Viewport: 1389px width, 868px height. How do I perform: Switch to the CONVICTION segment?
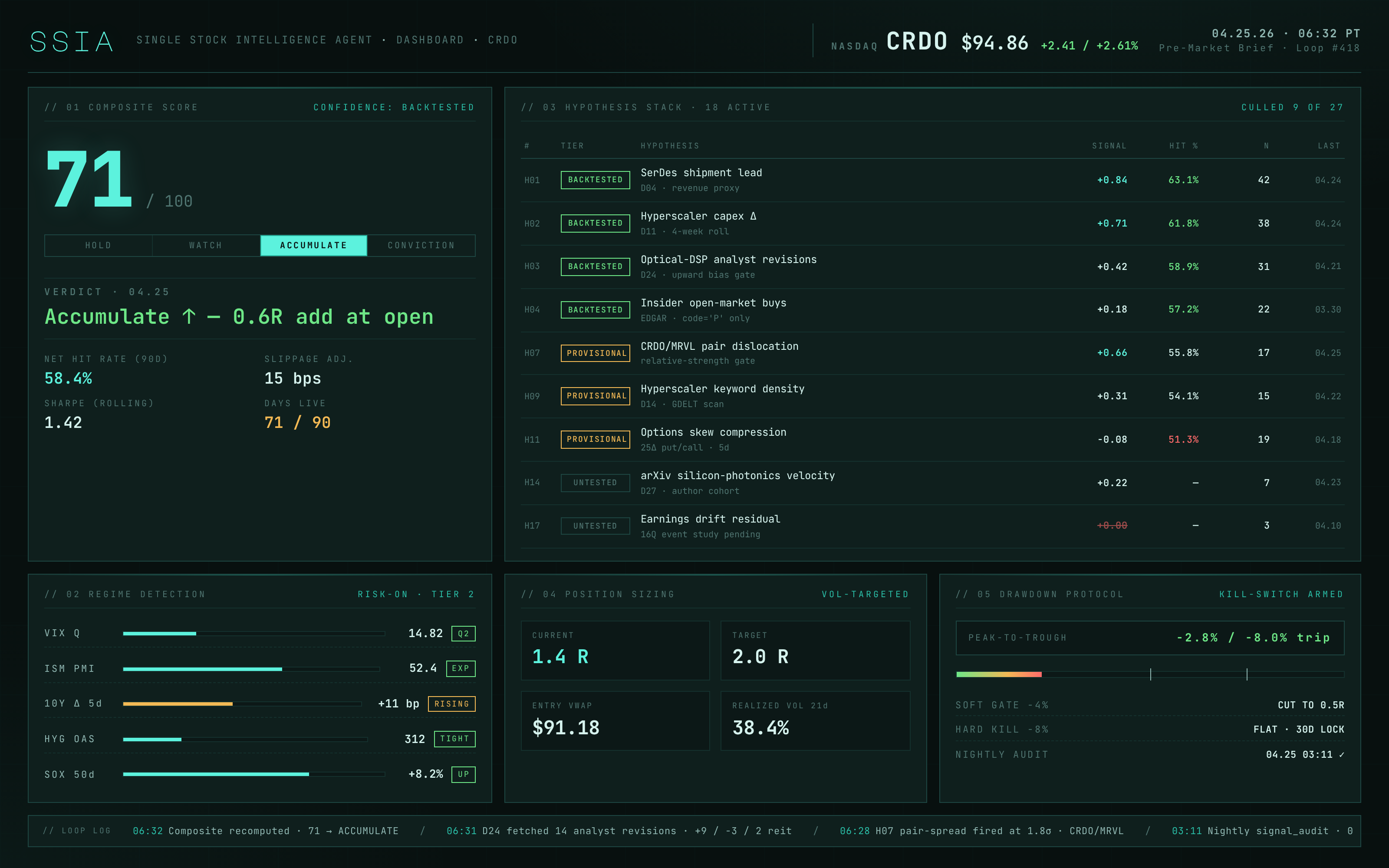coord(421,245)
